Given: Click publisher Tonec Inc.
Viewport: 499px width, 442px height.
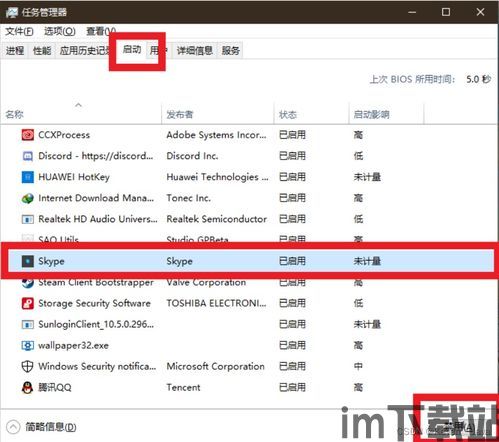Looking at the screenshot, I should 188,198.
